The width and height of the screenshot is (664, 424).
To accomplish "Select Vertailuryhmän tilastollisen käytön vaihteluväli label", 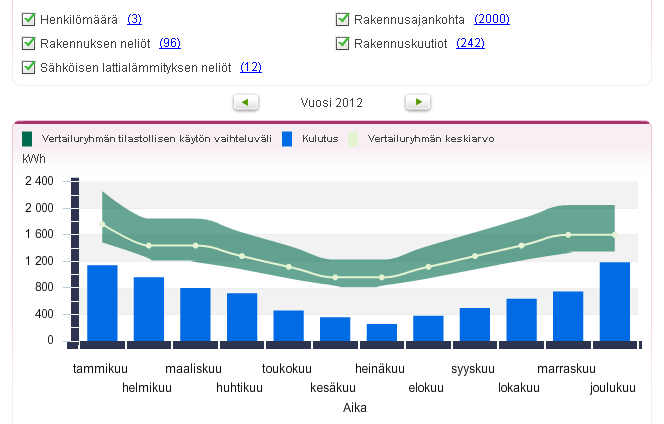I will coord(157,139).
